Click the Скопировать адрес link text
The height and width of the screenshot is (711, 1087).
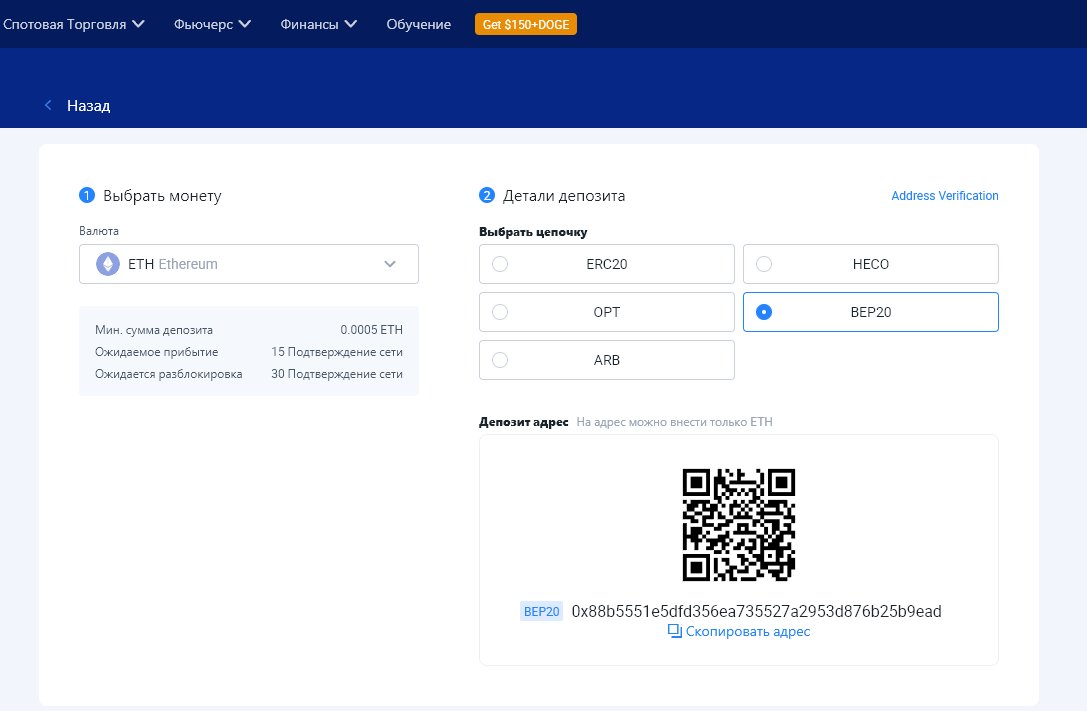pos(748,631)
